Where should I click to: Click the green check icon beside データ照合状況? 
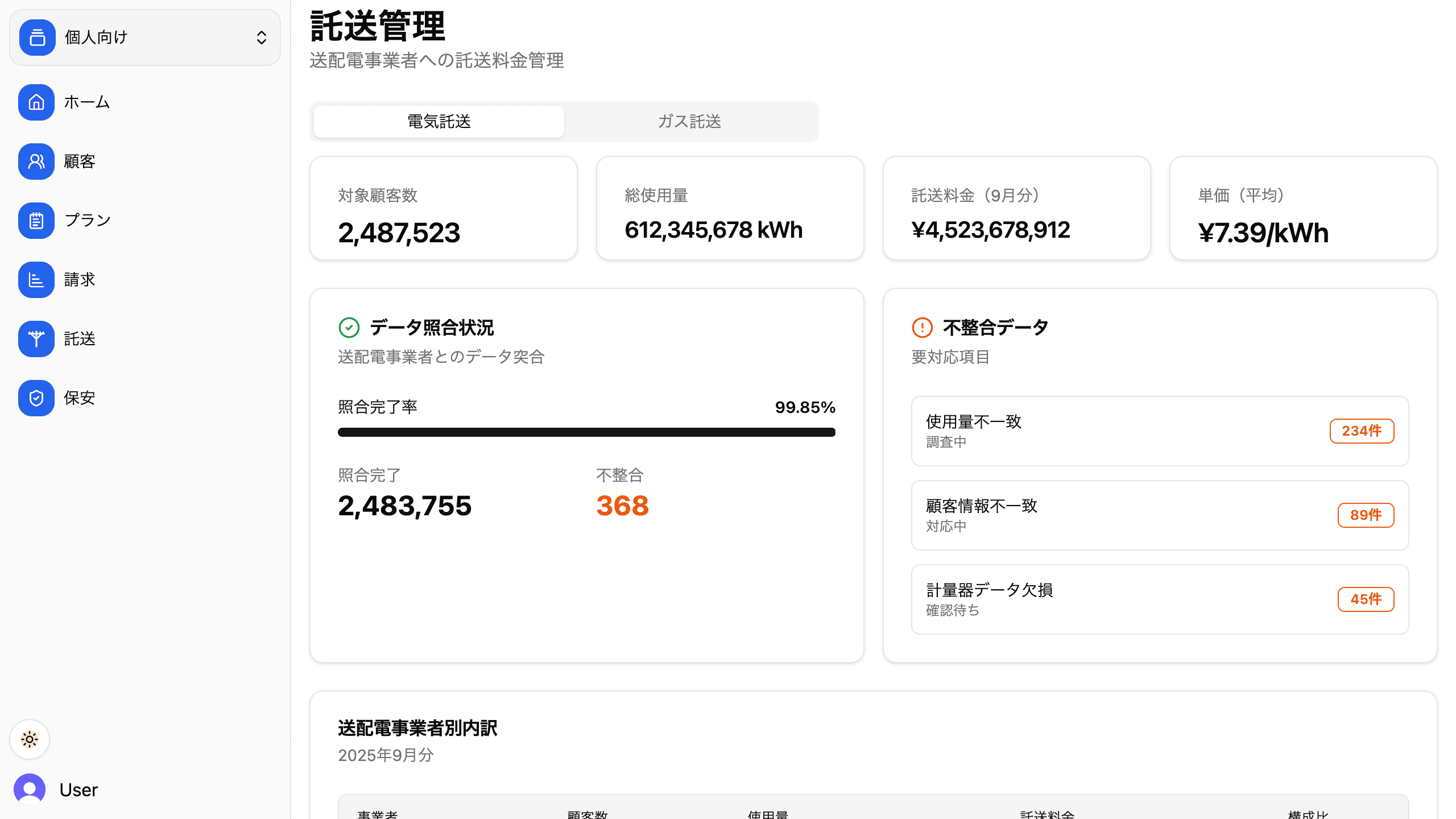click(349, 328)
